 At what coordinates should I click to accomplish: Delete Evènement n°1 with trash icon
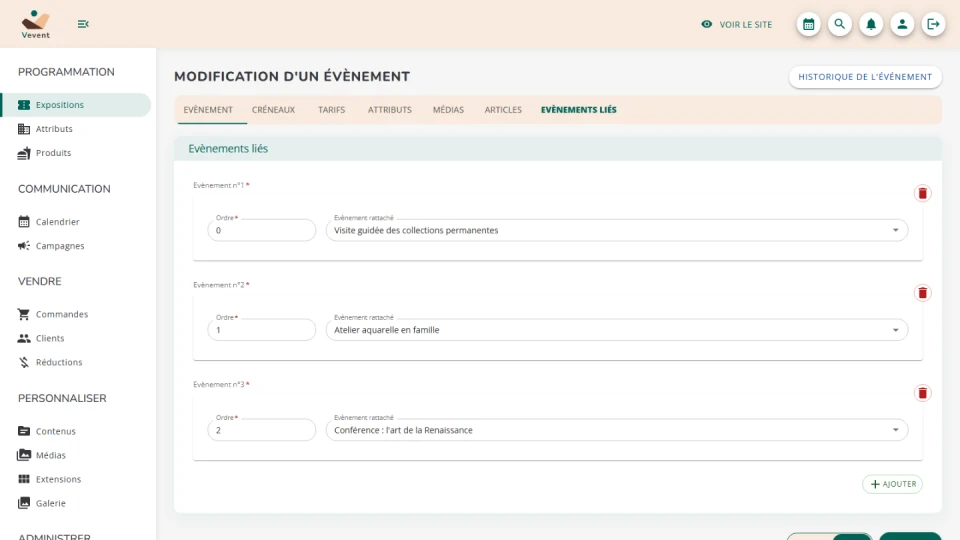tap(923, 193)
